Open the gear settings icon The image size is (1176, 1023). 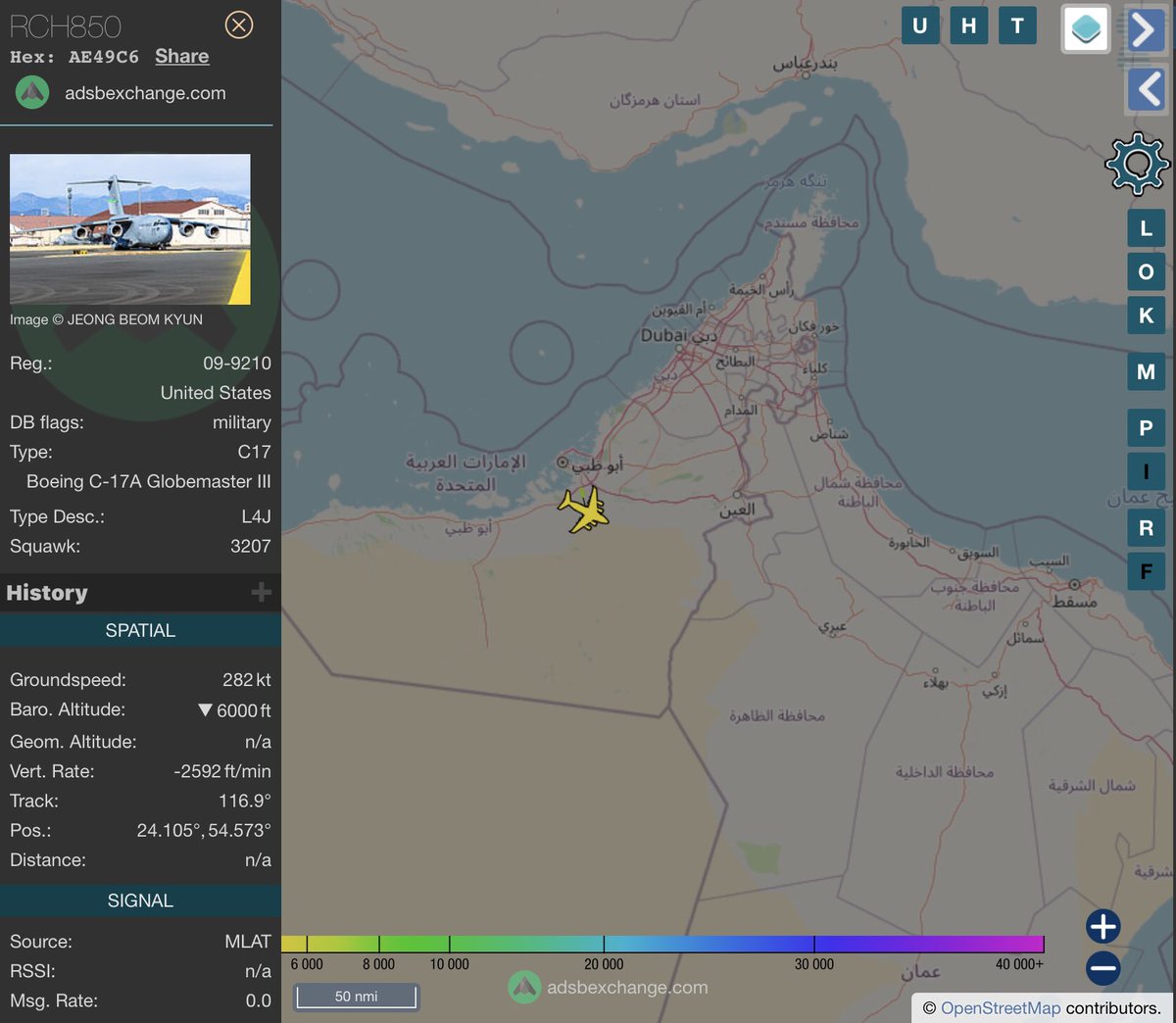tap(1138, 164)
